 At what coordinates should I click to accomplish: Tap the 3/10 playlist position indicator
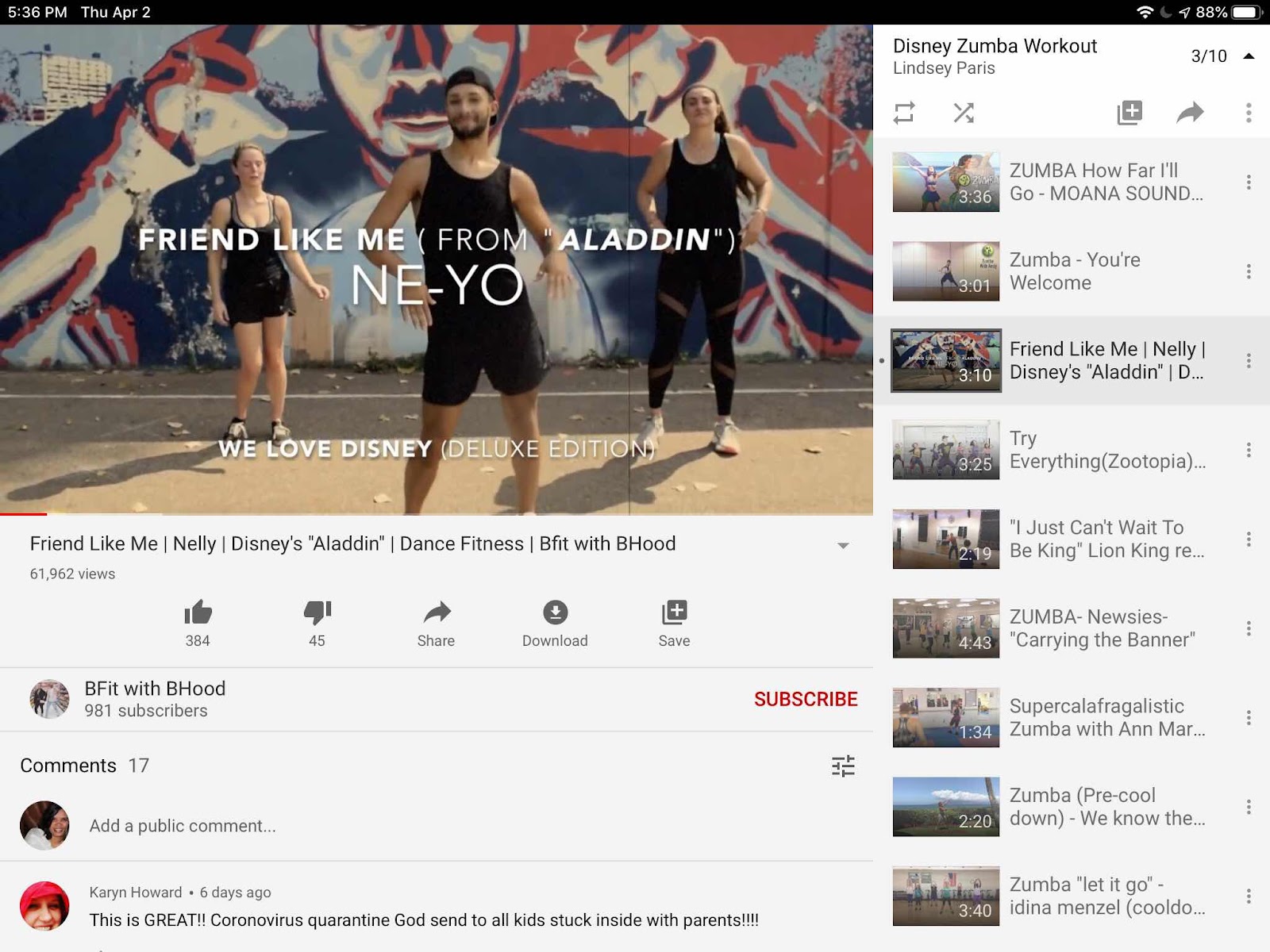tap(1209, 56)
